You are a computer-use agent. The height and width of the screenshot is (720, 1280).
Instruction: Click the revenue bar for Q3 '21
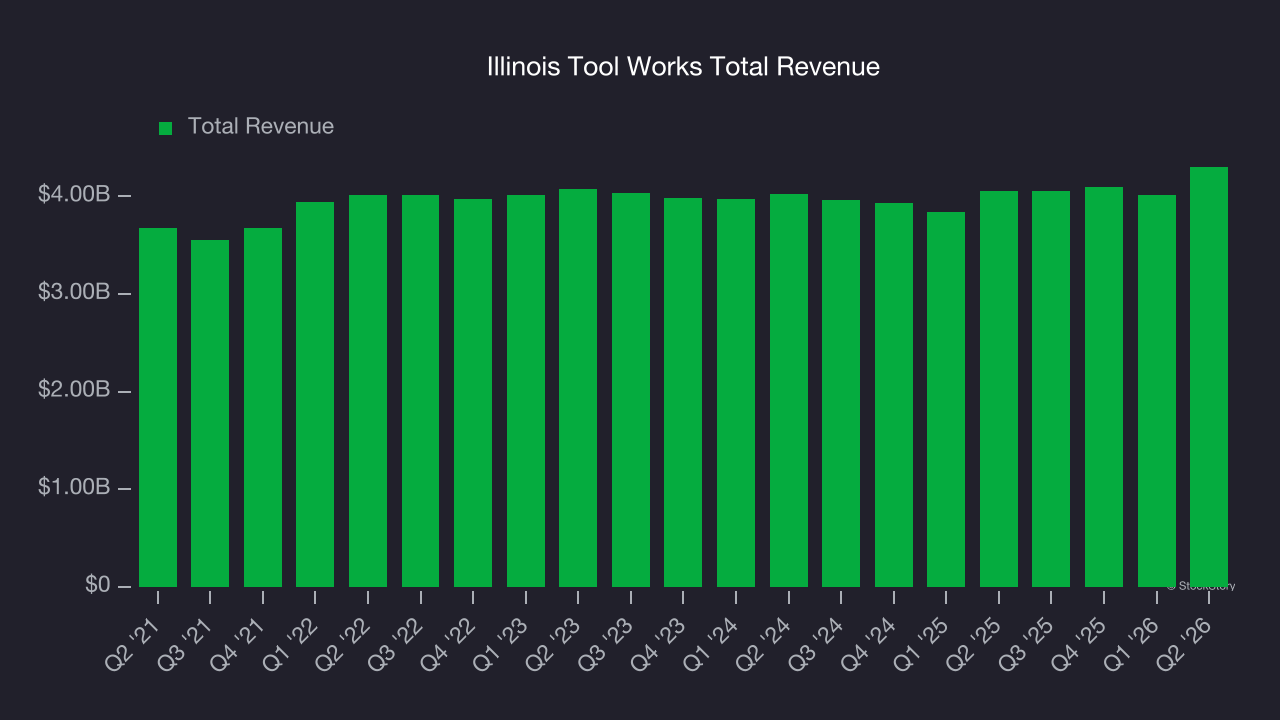210,413
